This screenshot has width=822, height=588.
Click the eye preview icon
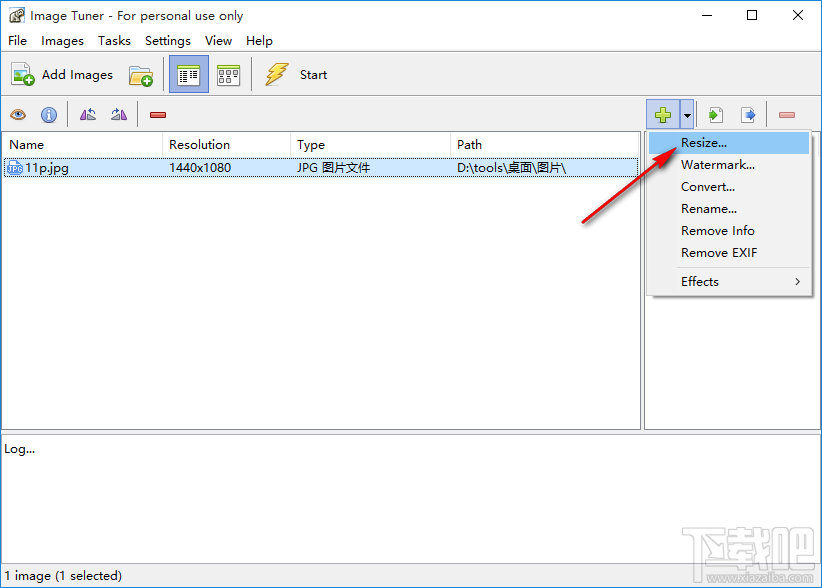(x=18, y=115)
